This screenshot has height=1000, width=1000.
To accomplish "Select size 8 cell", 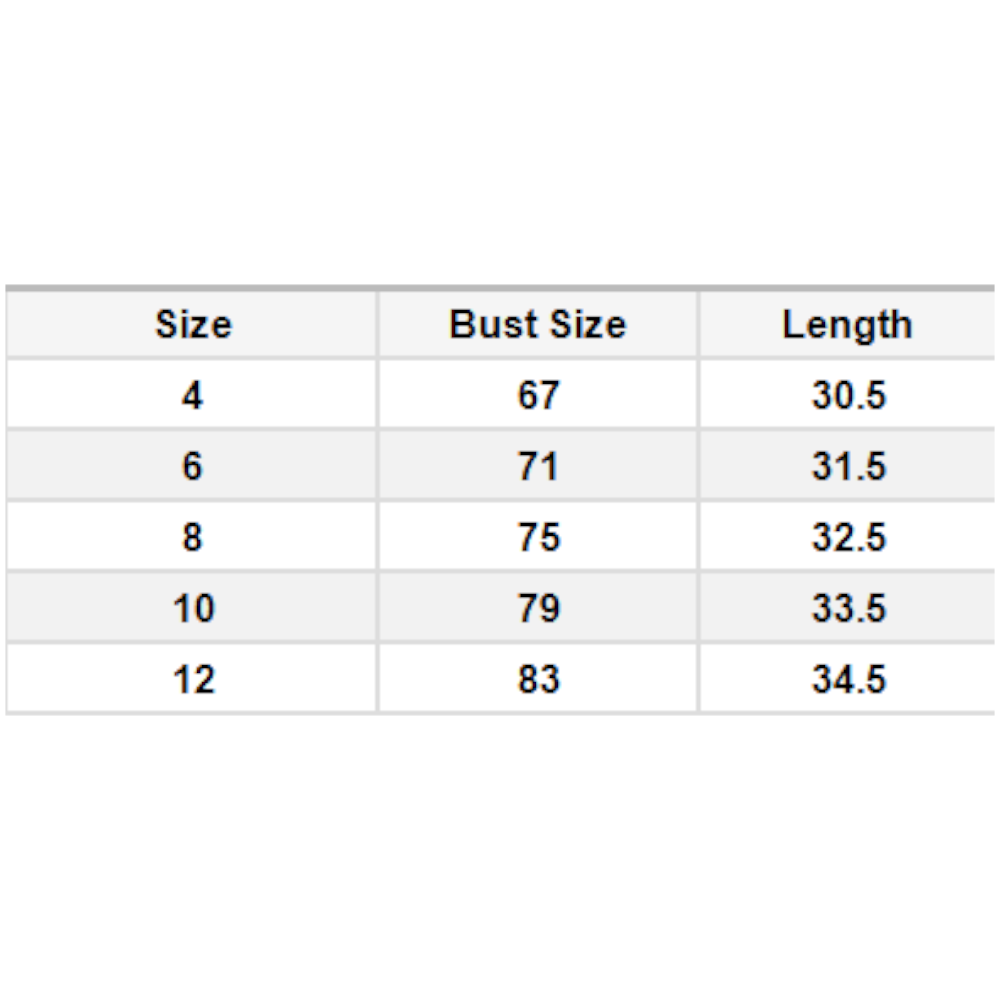I will (x=192, y=536).
